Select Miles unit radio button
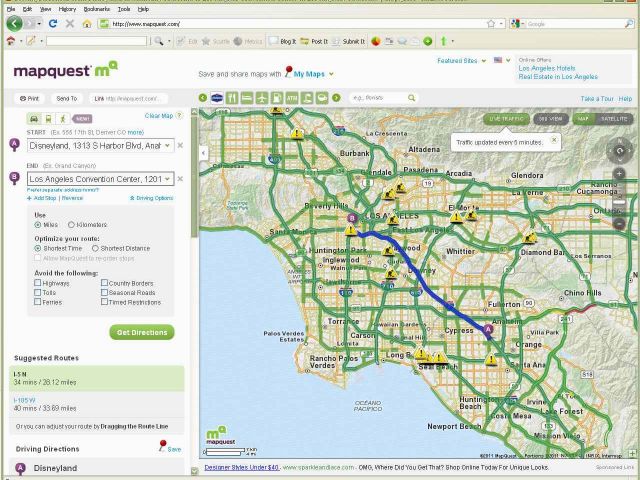640x480 pixels. coord(38,225)
